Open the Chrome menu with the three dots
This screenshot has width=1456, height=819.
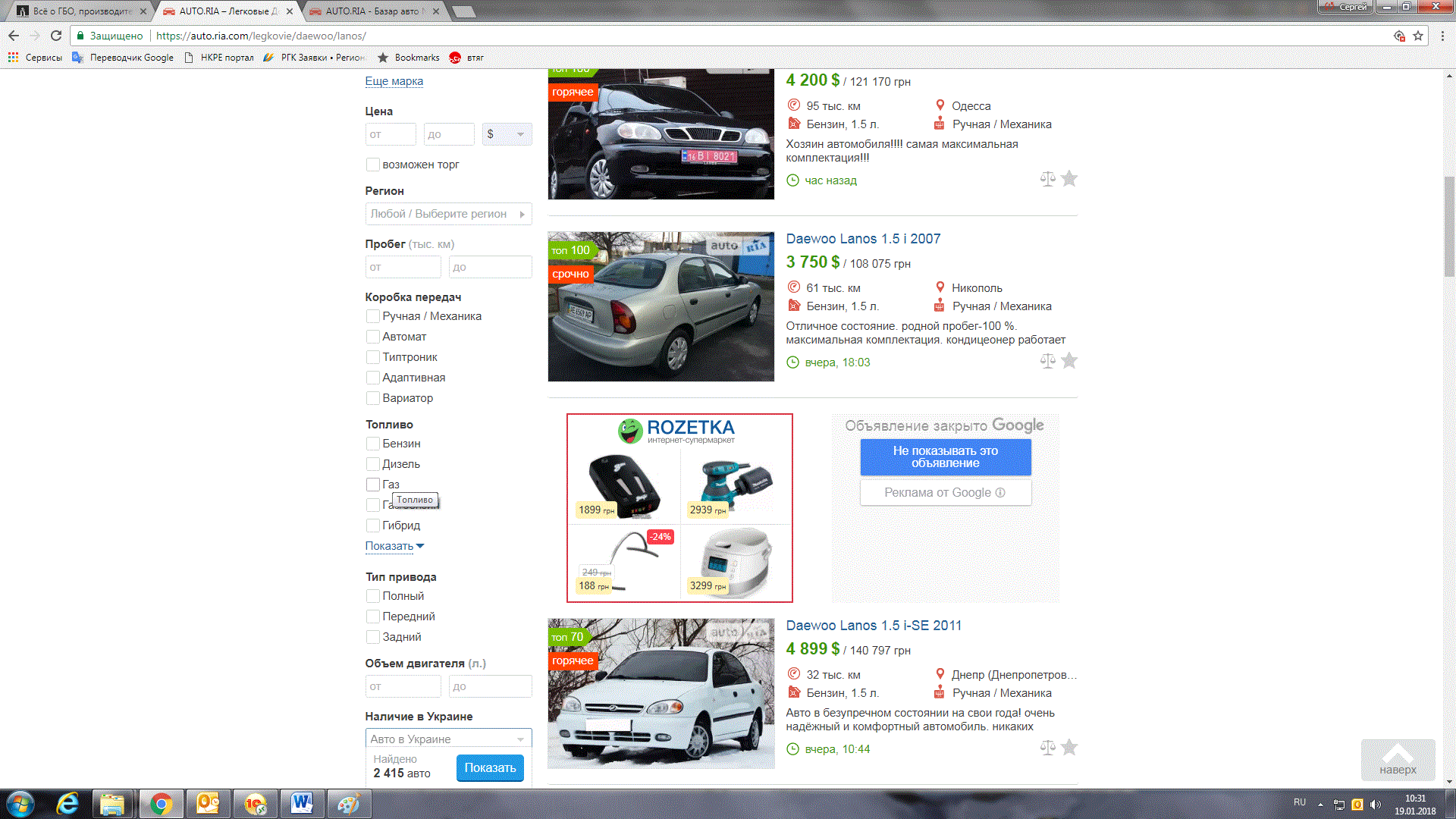1442,36
